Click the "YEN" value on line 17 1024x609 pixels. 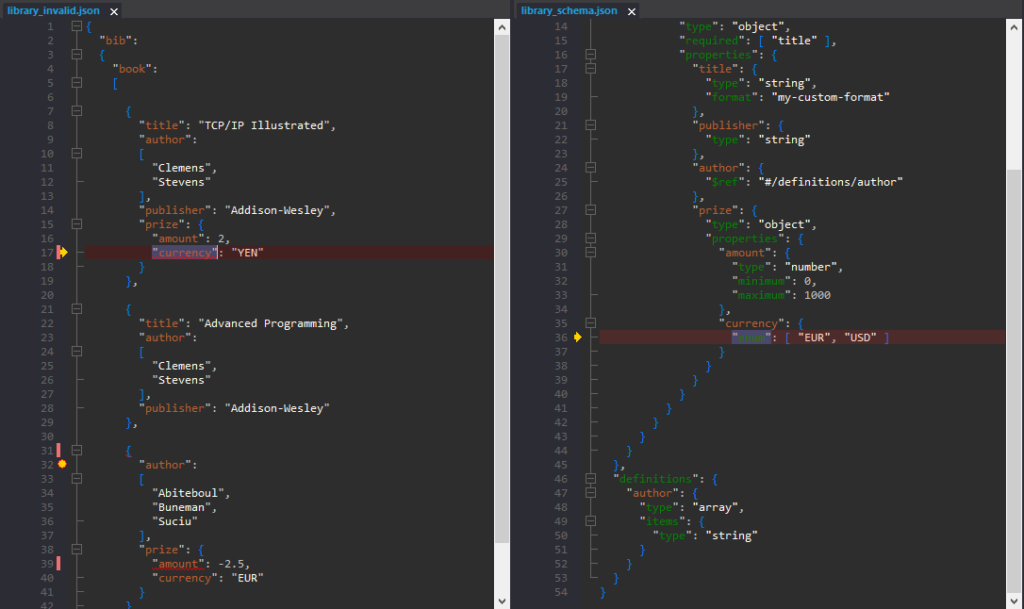(x=248, y=253)
